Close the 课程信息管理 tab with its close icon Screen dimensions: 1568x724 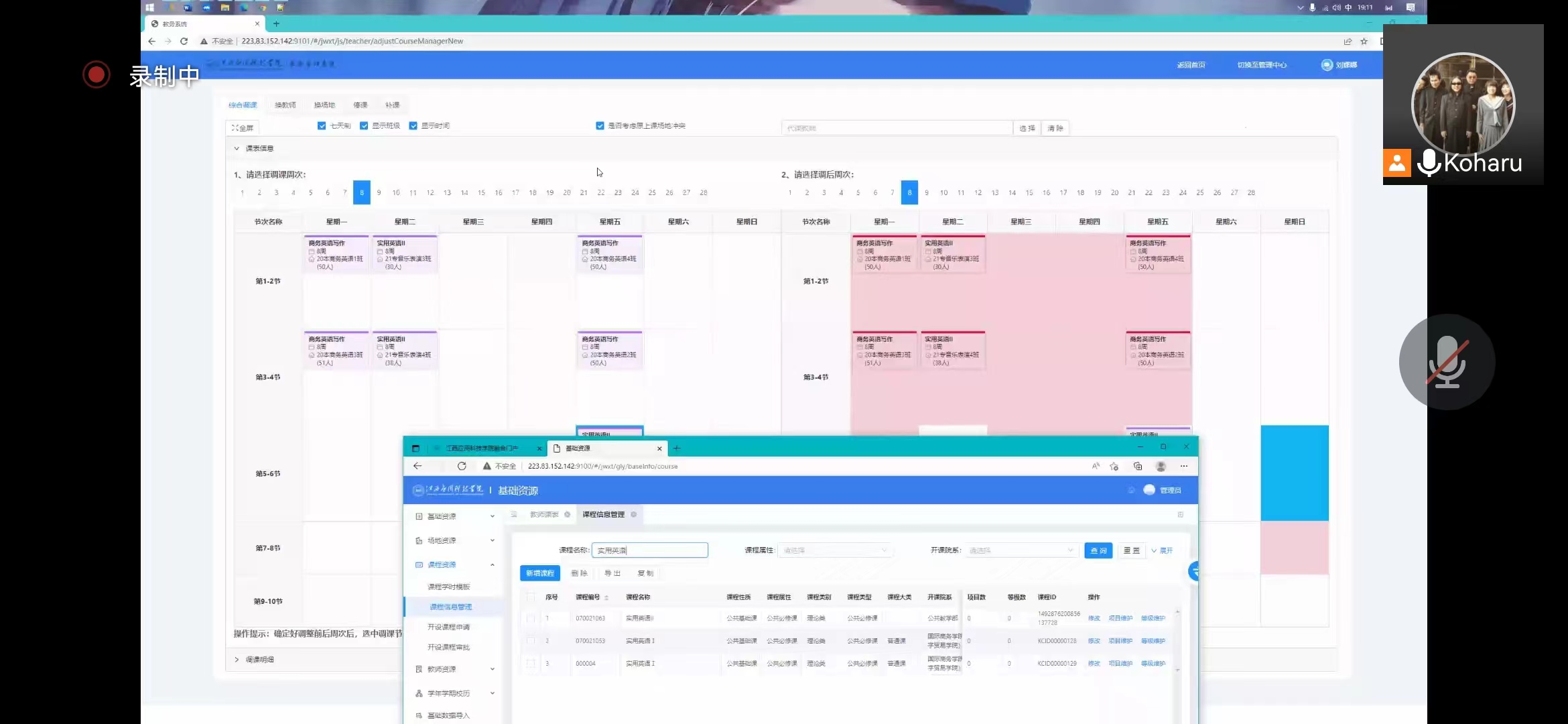click(633, 514)
